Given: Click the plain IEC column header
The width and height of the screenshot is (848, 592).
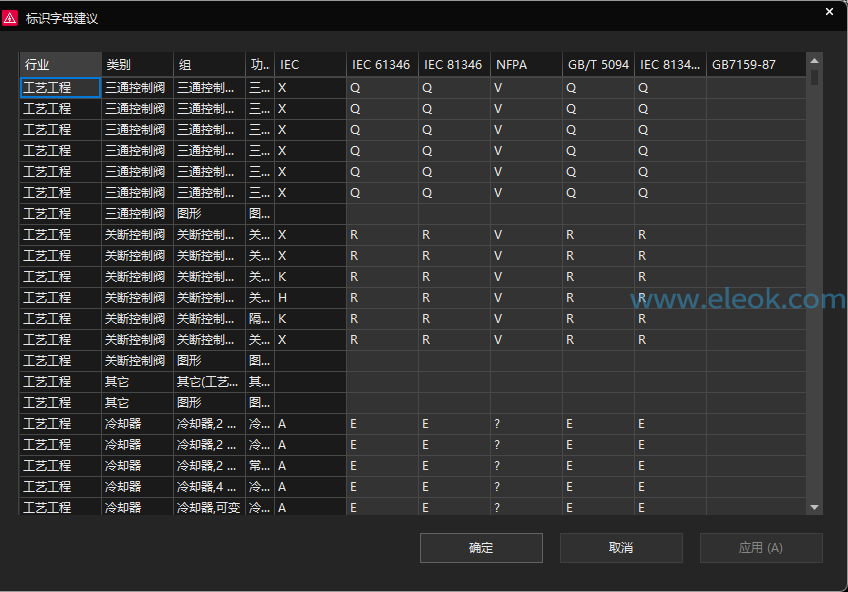Looking at the screenshot, I should [310, 65].
